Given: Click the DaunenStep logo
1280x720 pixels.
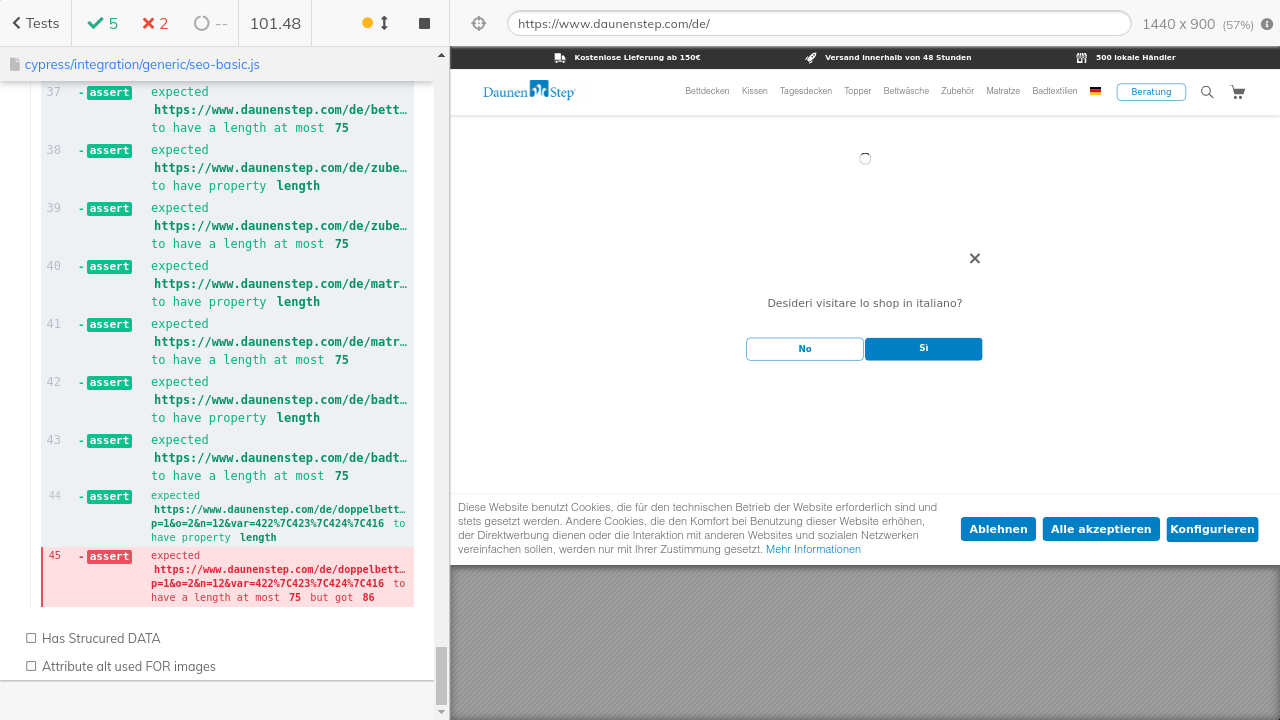Looking at the screenshot, I should pyautogui.click(x=529, y=91).
